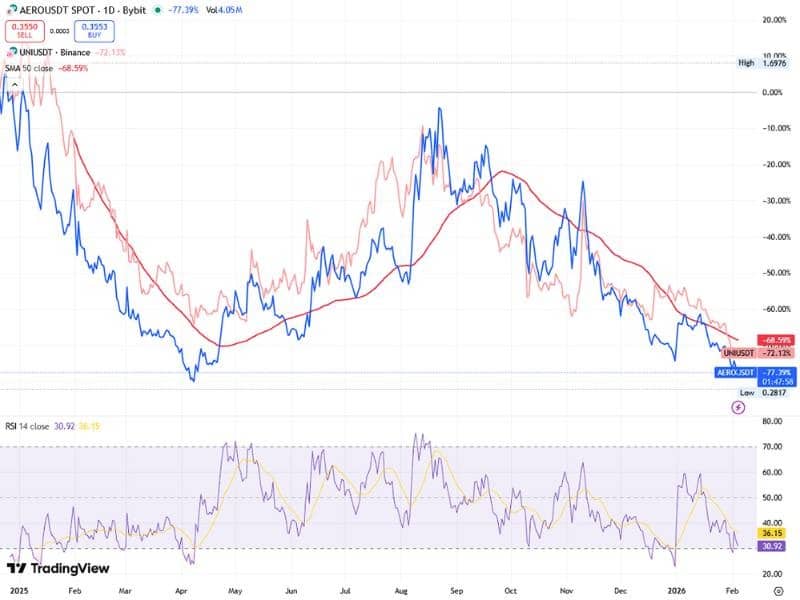Open the 1D timeframe selector
This screenshot has width=800, height=600.
[110, 10]
